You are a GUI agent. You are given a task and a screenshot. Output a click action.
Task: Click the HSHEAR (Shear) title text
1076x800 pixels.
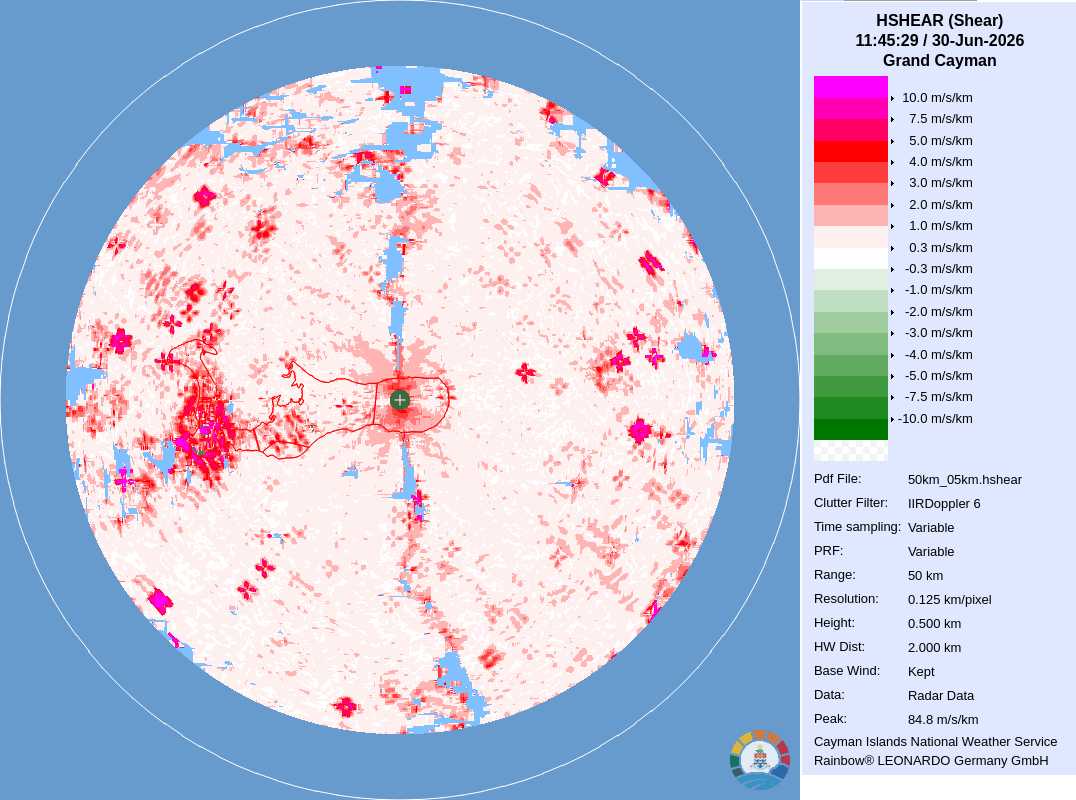[x=939, y=21]
